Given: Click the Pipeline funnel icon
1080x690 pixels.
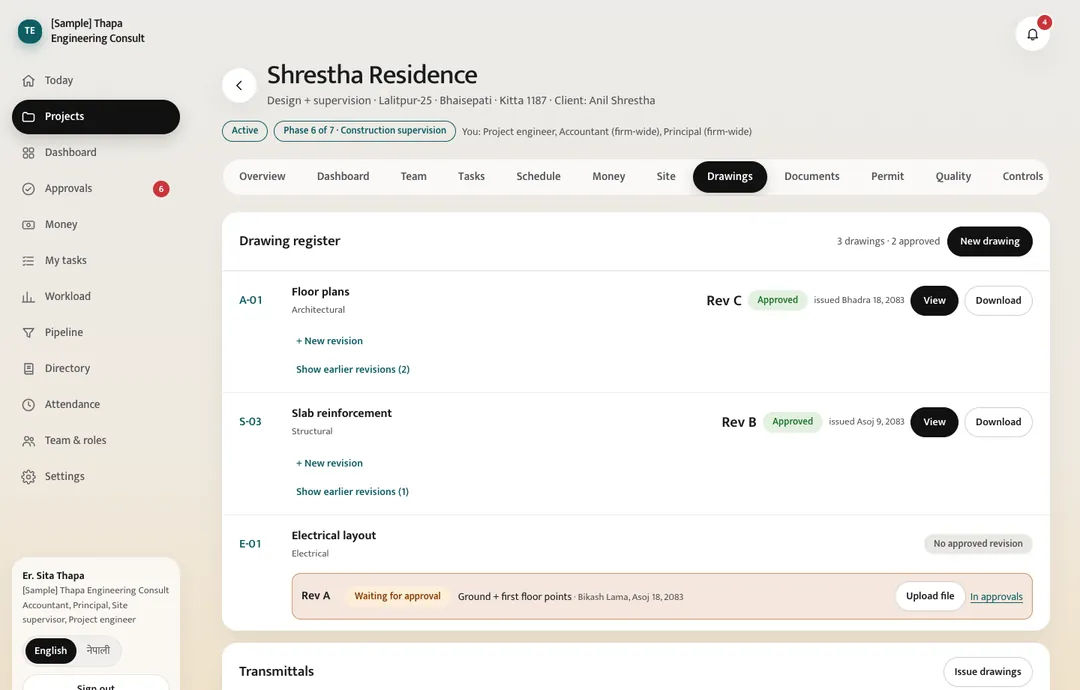Looking at the screenshot, I should [28, 333].
